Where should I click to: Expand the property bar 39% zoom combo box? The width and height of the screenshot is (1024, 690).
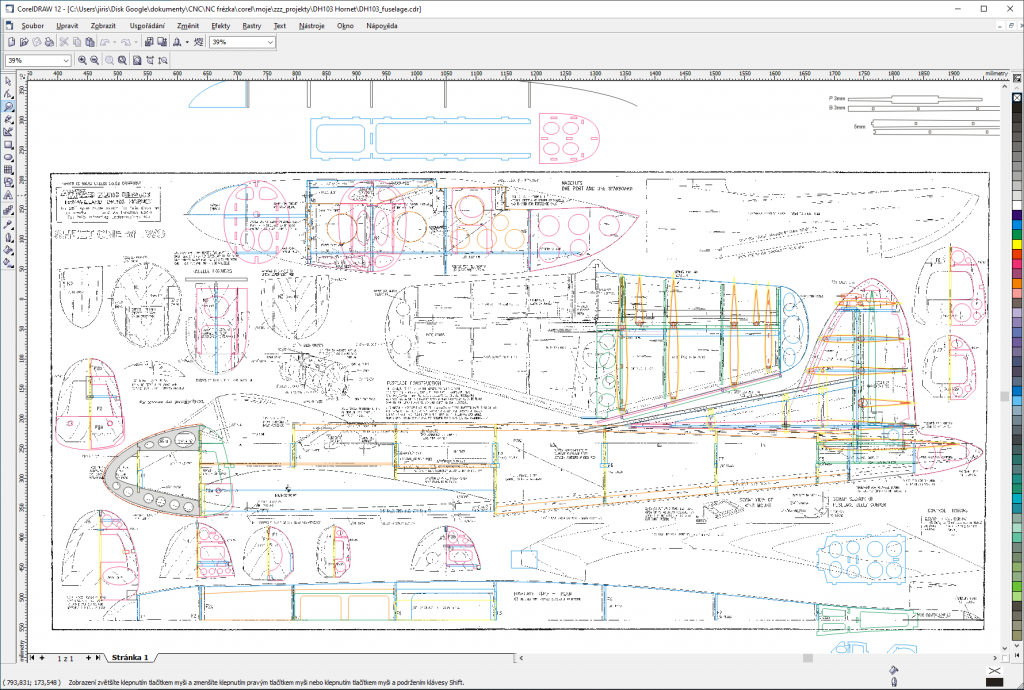pos(66,60)
